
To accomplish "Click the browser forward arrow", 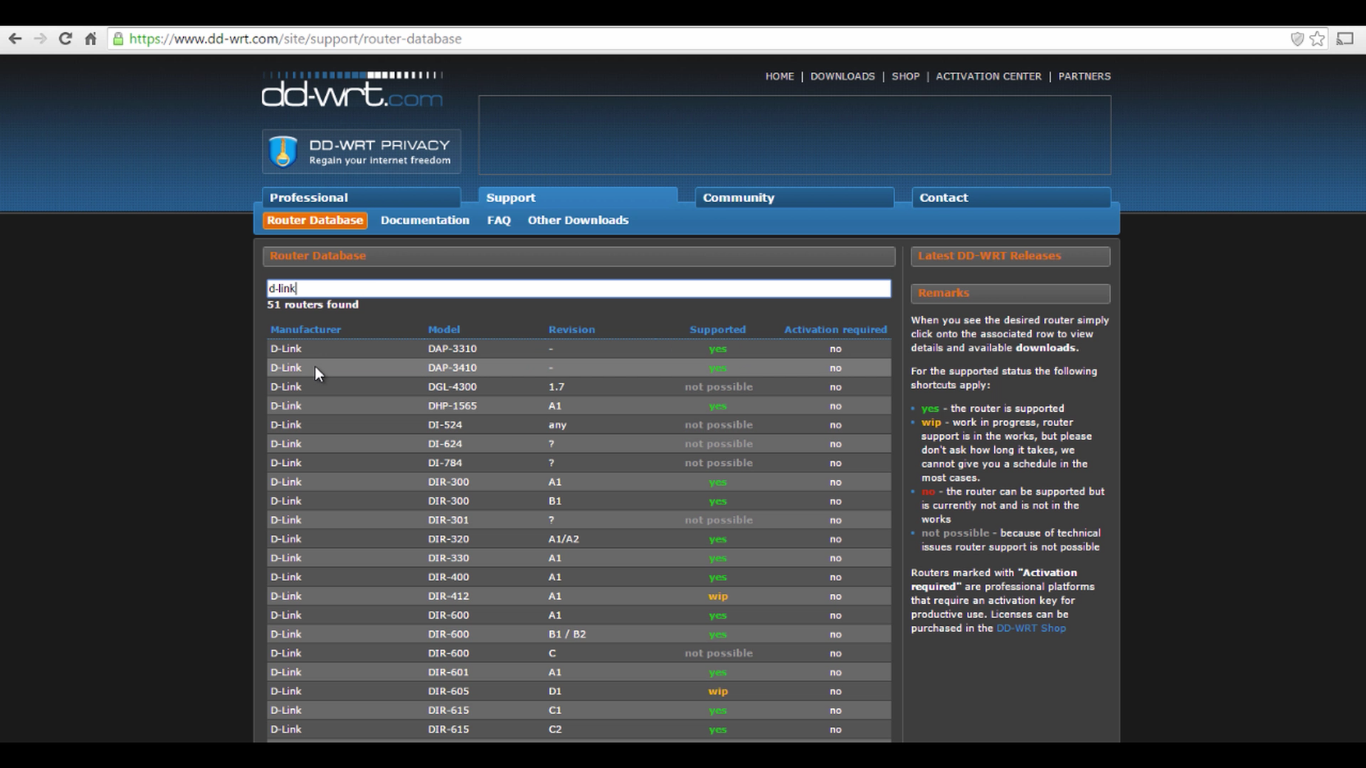I will tap(40, 39).
